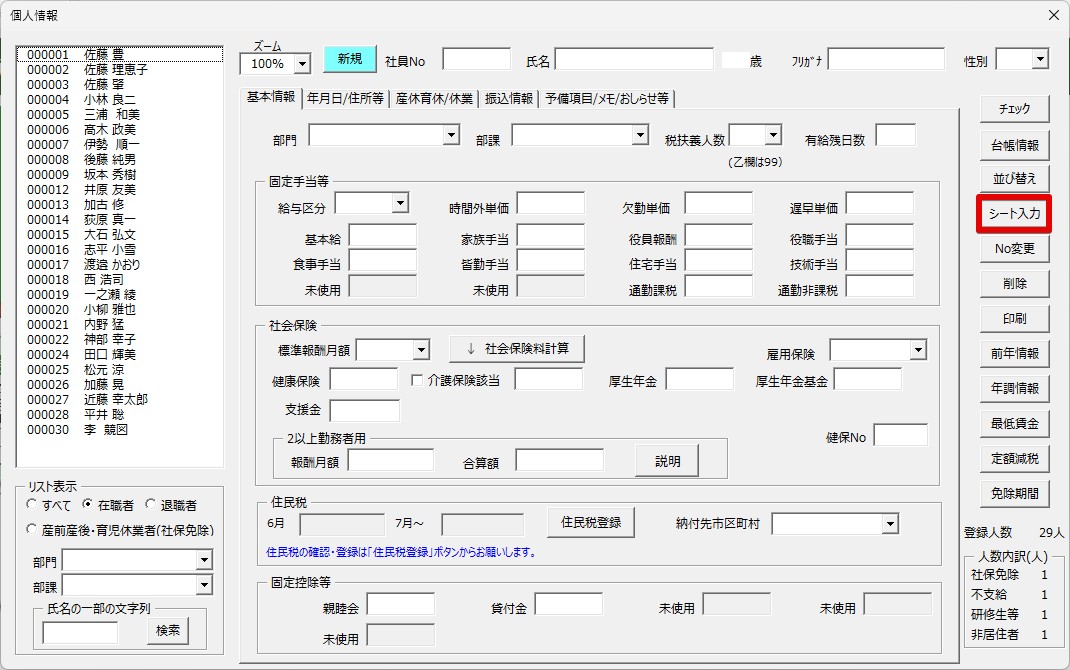Screen dimensions: 1070x670
Task: Click the 並び替え button
Action: (x=1014, y=179)
